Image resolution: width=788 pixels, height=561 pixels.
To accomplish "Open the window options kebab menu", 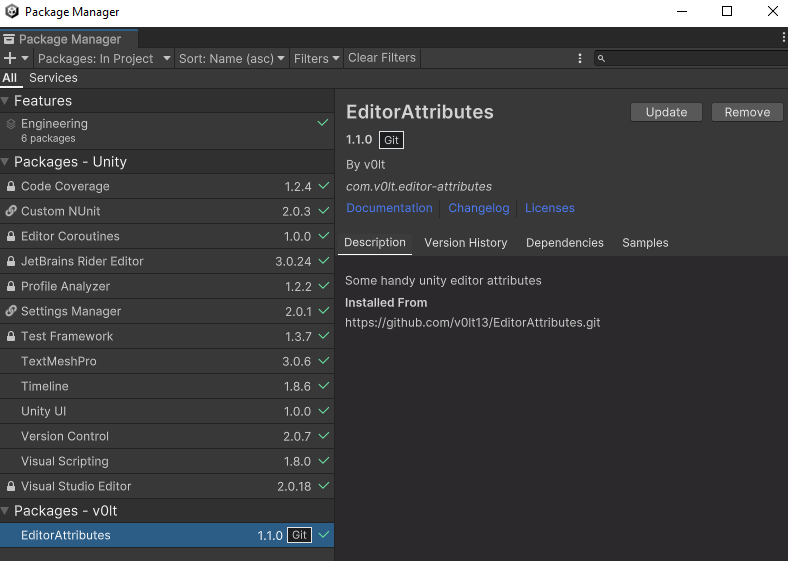I will [x=783, y=37].
